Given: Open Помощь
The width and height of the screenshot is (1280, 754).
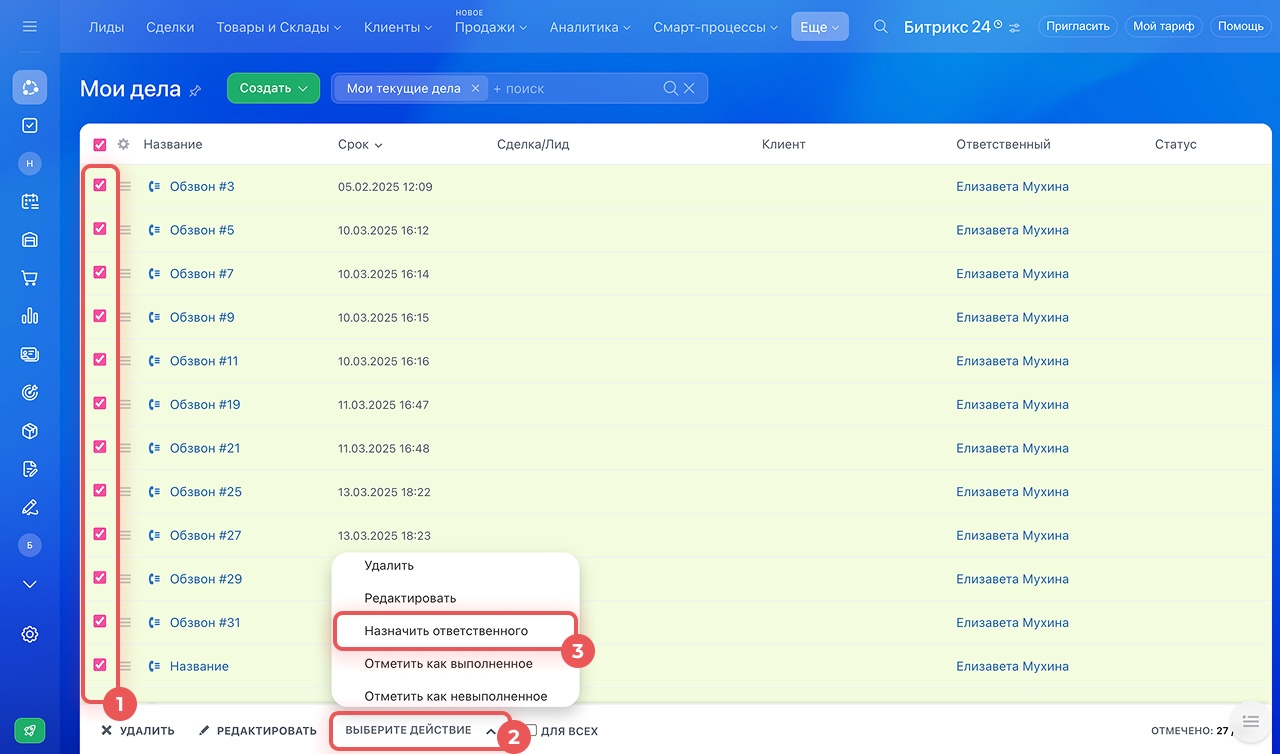Looking at the screenshot, I should point(1240,27).
